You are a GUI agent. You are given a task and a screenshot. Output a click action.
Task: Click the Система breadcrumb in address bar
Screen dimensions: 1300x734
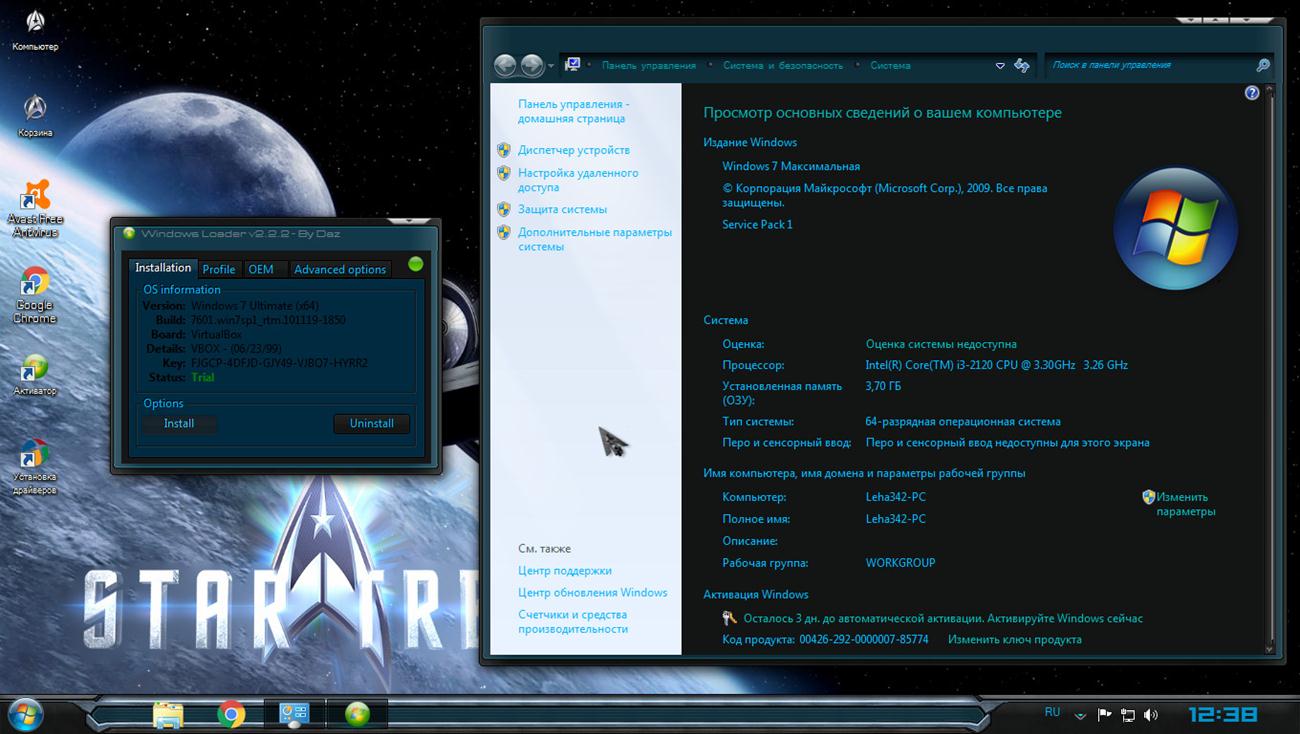tap(890, 66)
